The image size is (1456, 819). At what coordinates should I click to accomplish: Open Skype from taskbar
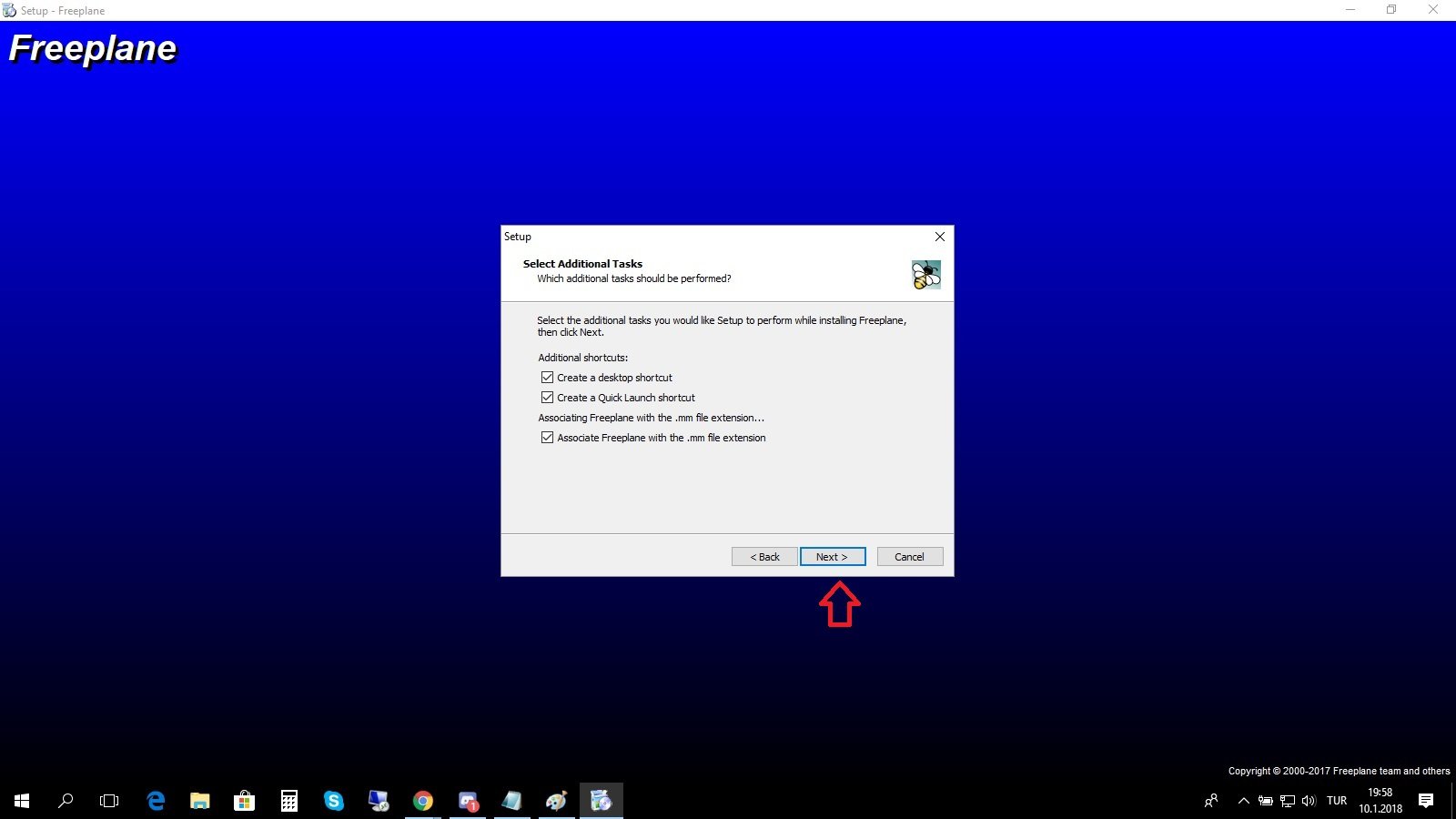334,801
